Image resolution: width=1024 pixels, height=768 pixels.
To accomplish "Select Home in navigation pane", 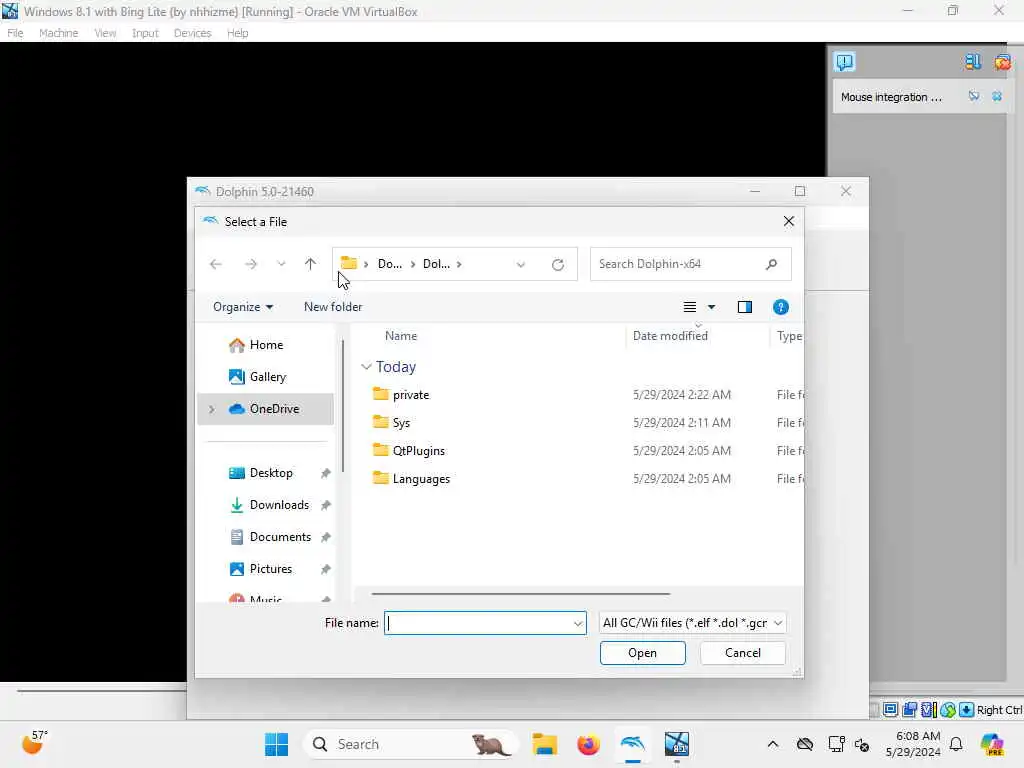I will point(265,345).
